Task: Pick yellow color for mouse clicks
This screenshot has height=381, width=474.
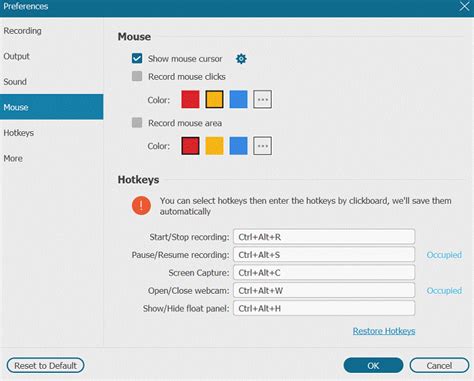Action: (x=214, y=99)
